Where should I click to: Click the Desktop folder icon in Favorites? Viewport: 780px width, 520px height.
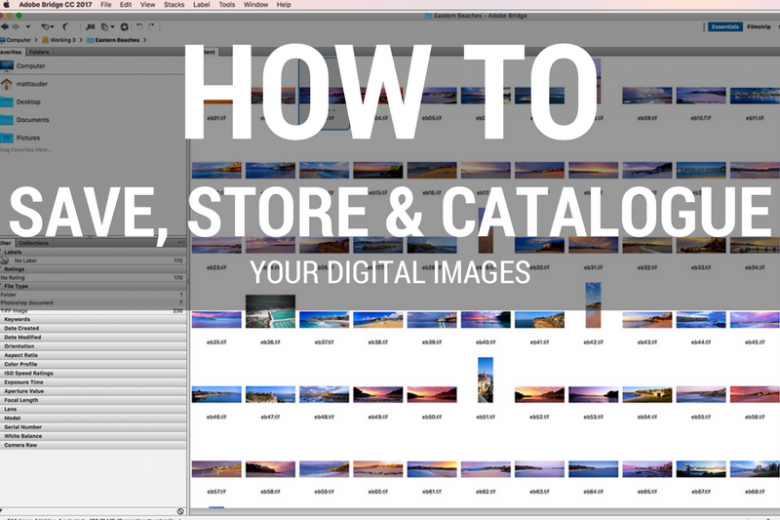(6, 102)
